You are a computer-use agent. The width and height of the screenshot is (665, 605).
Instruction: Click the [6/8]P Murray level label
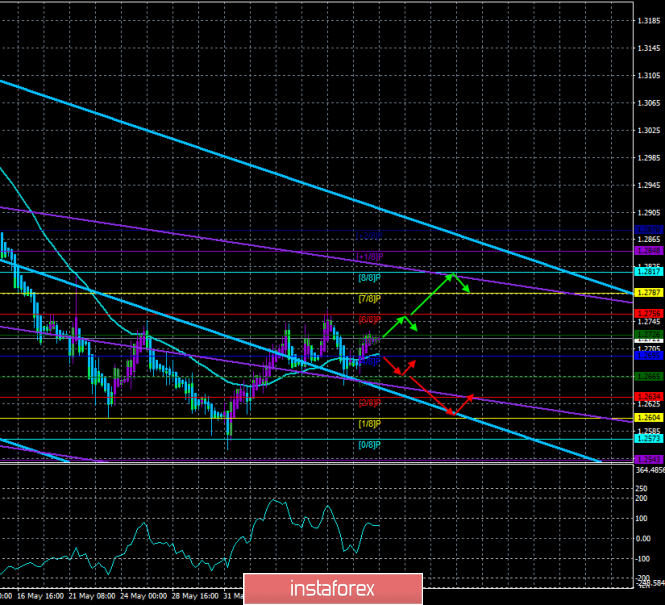[369, 319]
